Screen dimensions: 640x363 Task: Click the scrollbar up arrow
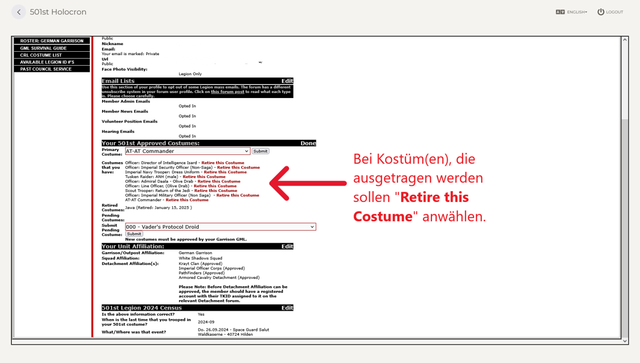625,40
